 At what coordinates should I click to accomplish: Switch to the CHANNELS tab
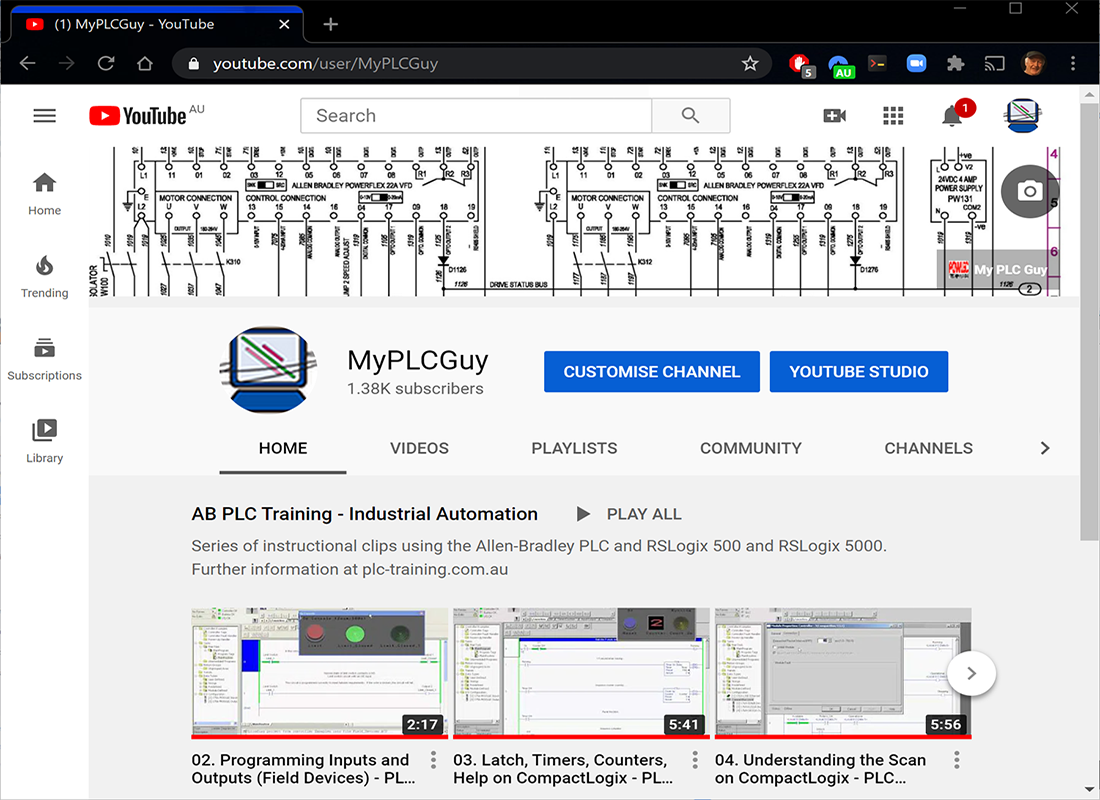tap(929, 448)
